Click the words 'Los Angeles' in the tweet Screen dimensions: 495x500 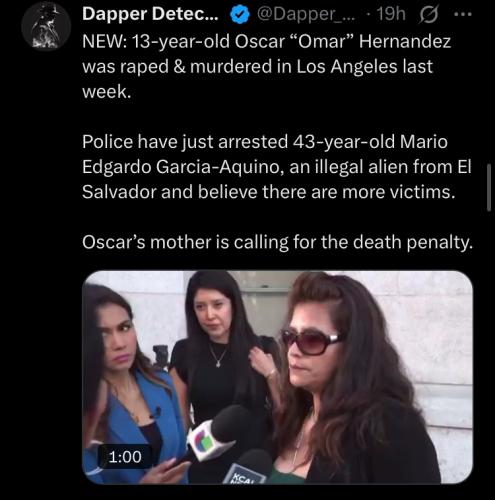[347, 66]
